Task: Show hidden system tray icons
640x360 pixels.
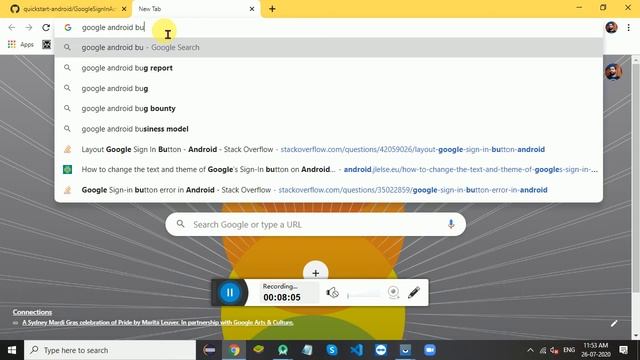Action: tap(530, 350)
